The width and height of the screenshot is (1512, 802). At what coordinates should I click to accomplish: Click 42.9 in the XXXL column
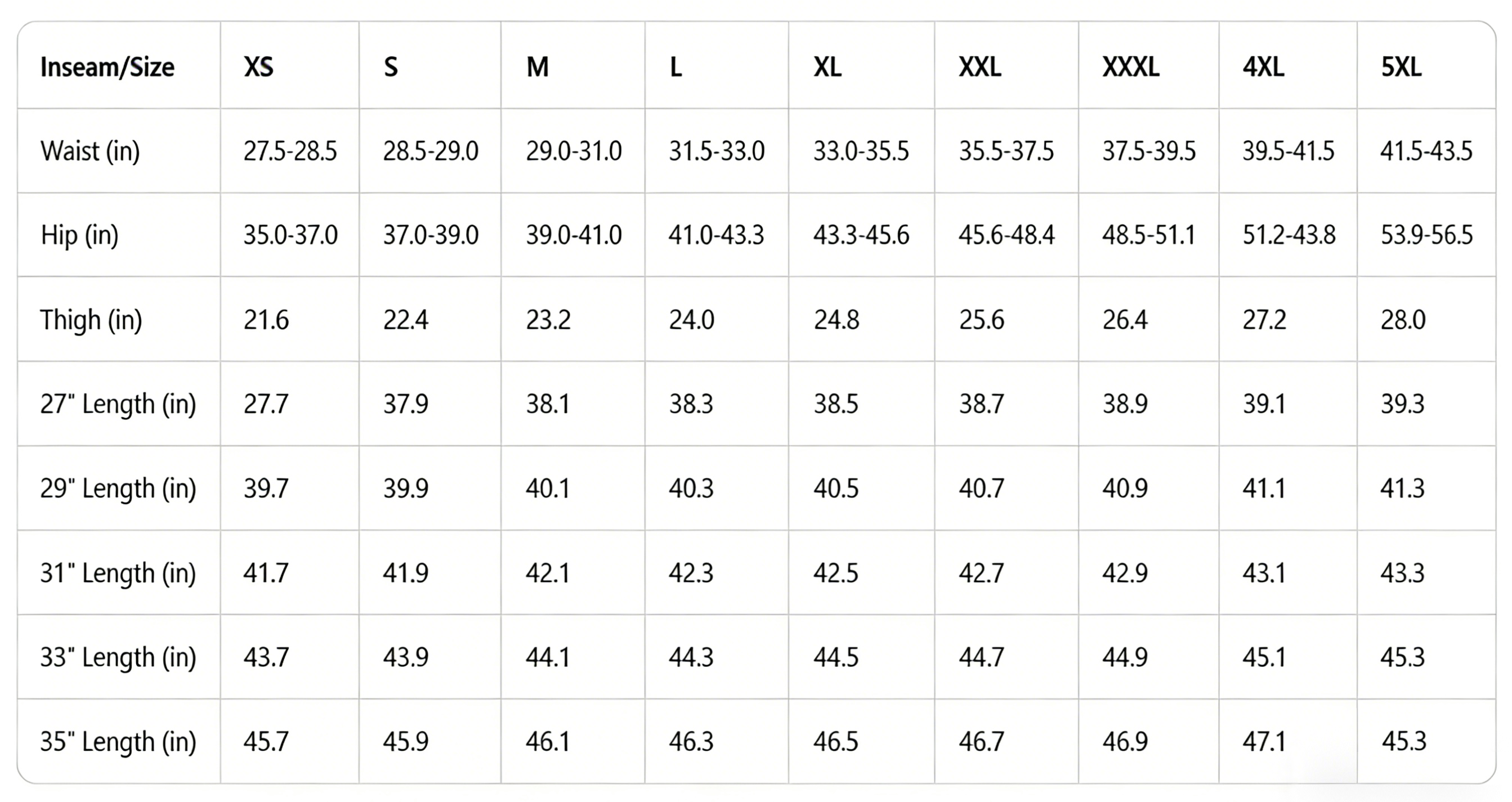[x=1125, y=572]
